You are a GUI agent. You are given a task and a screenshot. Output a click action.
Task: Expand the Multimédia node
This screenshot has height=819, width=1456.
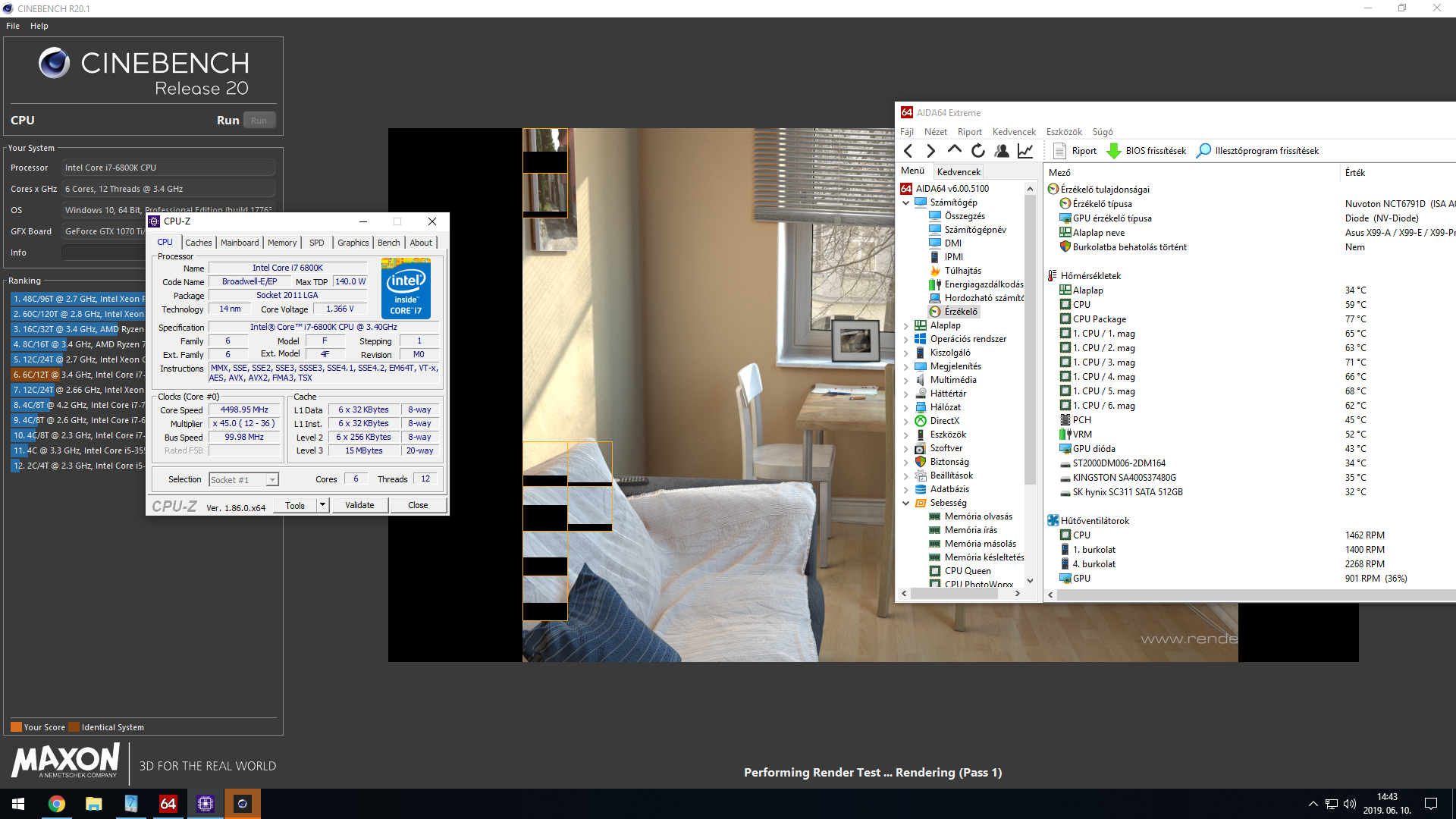click(905, 380)
